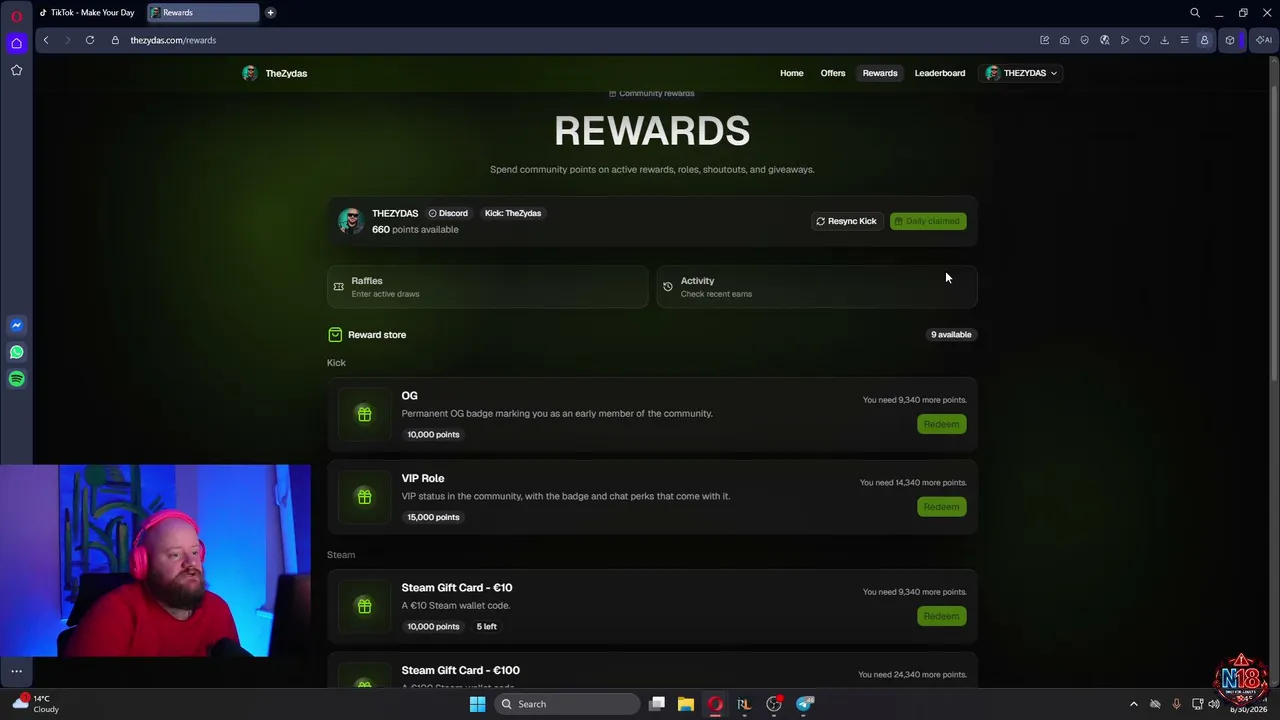Image resolution: width=1280 pixels, height=720 pixels.
Task: Click the Daily claimed button
Action: coord(928,221)
